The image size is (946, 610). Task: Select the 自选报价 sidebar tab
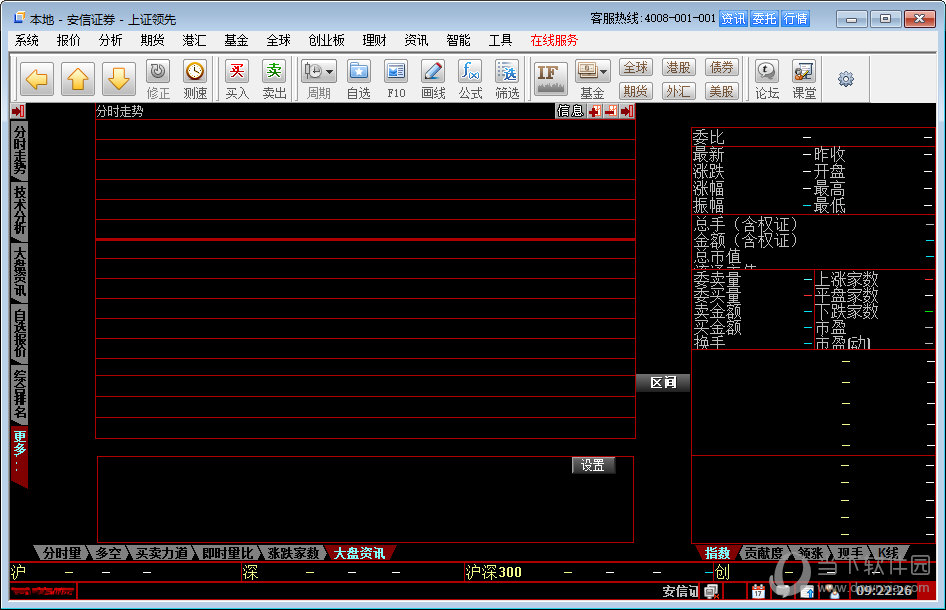[x=20, y=333]
